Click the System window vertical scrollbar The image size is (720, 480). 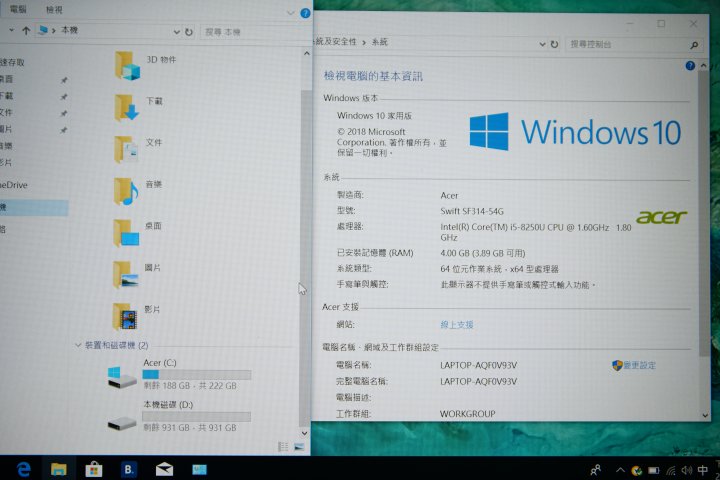point(703,214)
